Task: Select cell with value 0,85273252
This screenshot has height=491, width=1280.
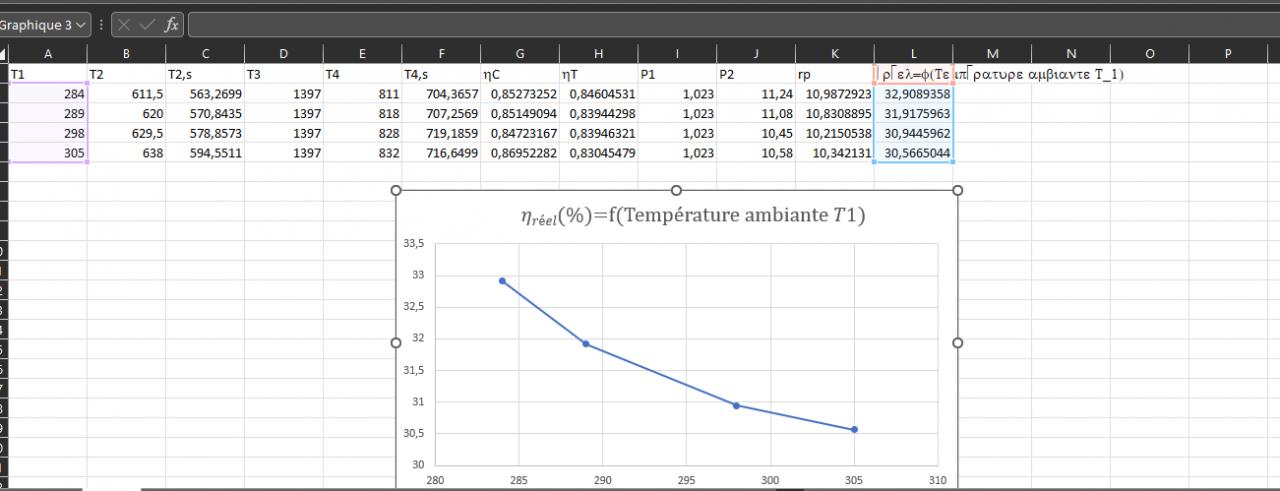Action: (x=520, y=94)
